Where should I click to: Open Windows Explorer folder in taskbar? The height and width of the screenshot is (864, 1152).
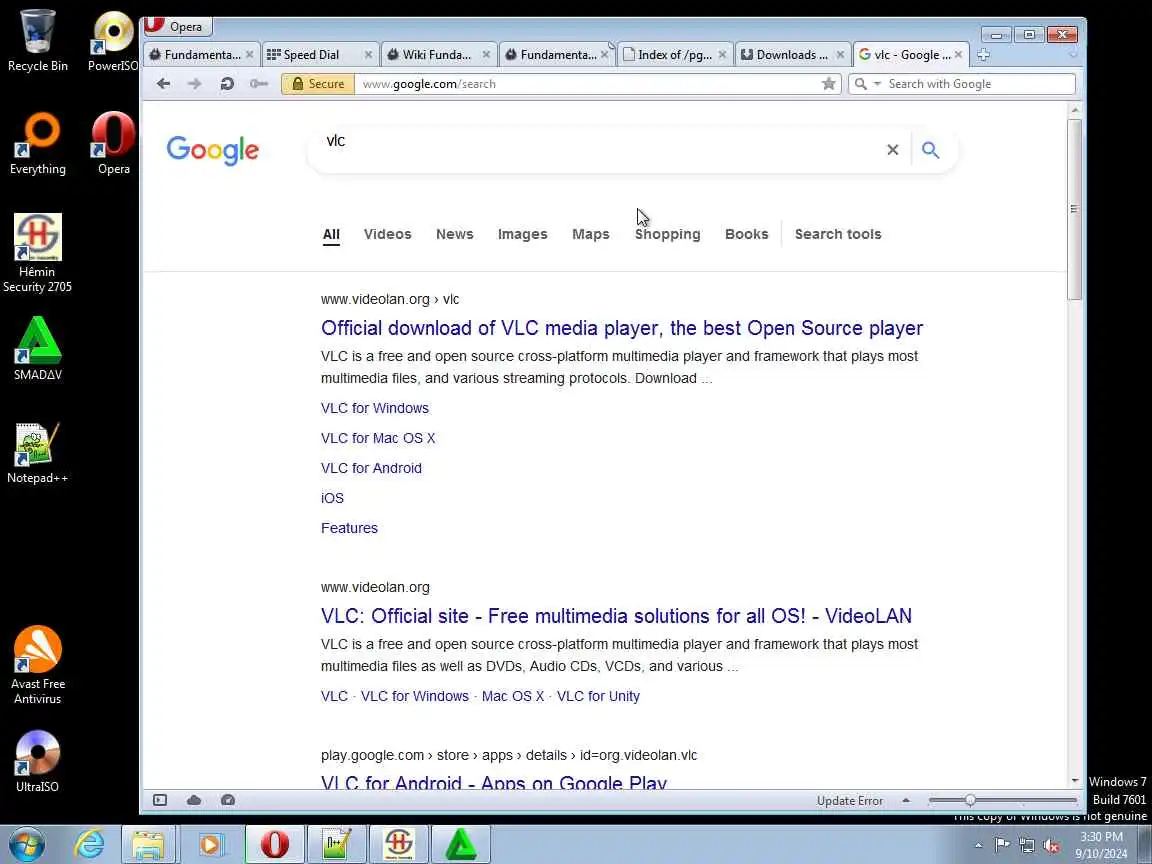click(148, 844)
